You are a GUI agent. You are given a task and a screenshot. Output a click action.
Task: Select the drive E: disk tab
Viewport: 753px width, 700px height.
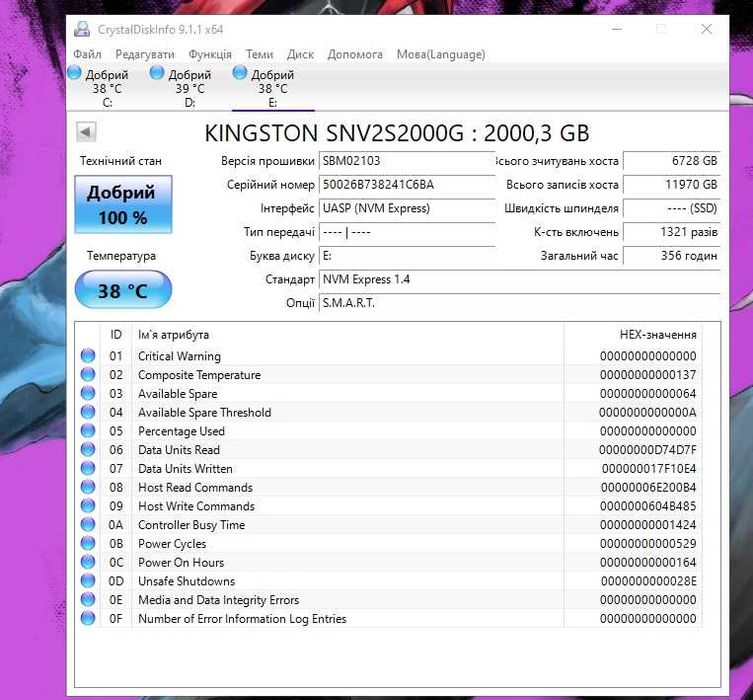point(273,88)
